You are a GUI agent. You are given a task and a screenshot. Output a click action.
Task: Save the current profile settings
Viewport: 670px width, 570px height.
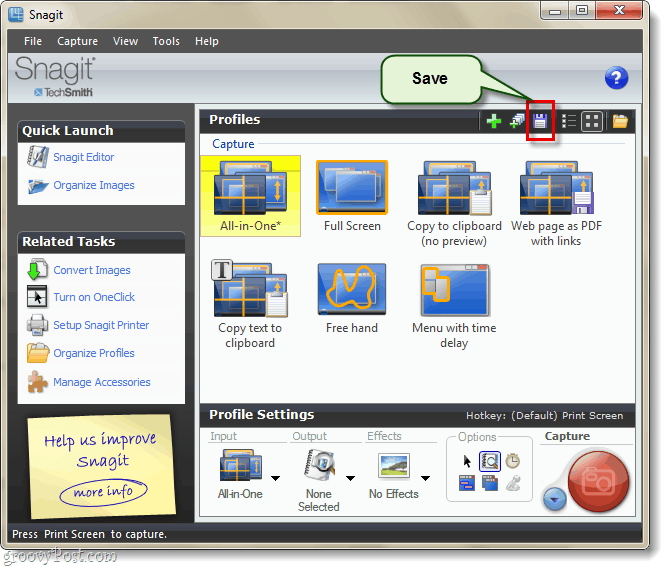pyautogui.click(x=540, y=121)
